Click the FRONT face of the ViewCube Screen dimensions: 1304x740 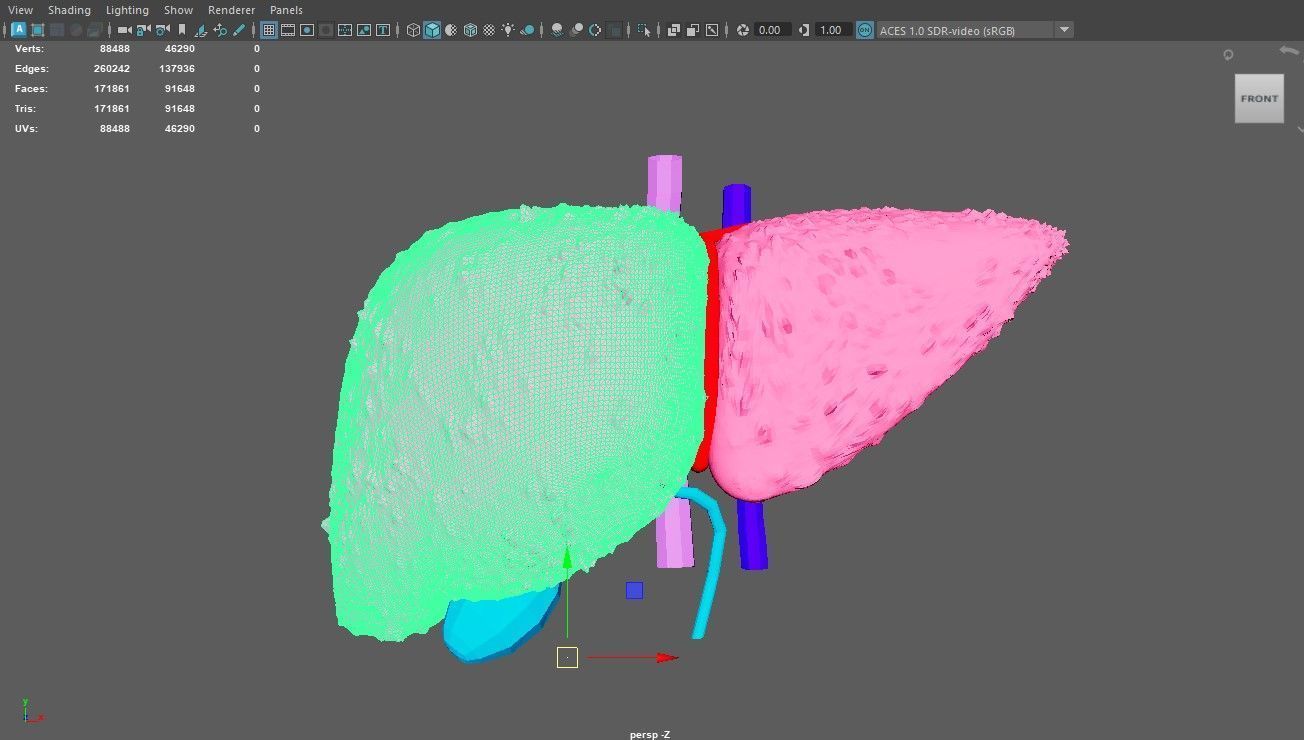click(x=1259, y=98)
